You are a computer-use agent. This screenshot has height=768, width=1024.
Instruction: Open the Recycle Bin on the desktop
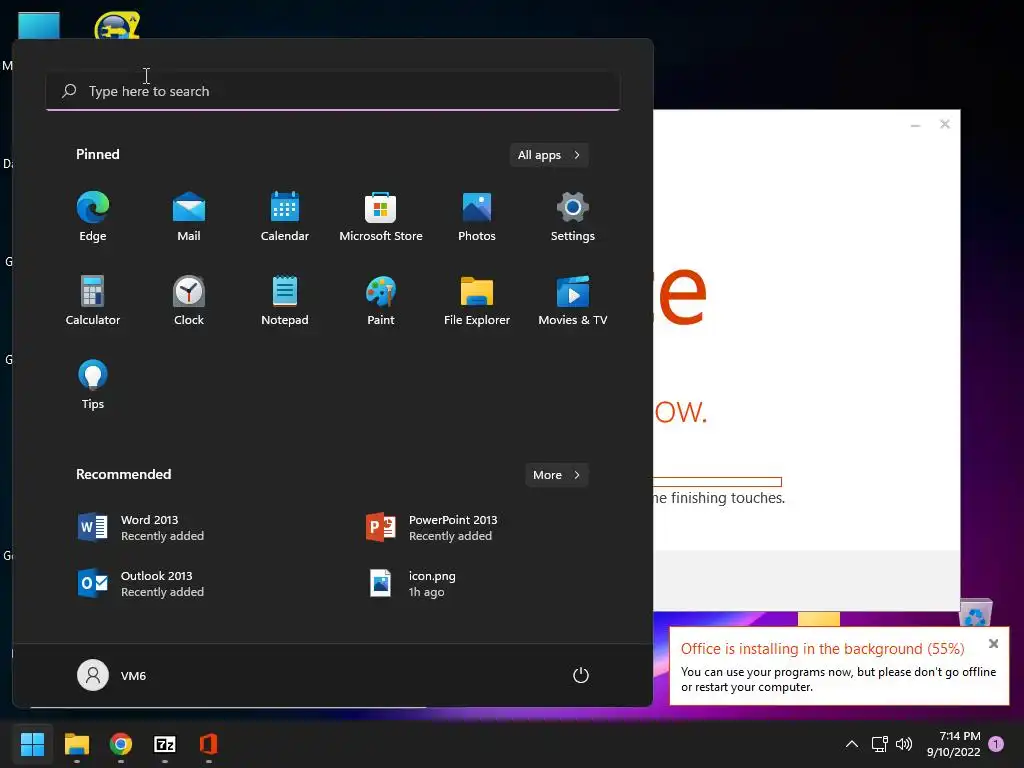click(976, 613)
